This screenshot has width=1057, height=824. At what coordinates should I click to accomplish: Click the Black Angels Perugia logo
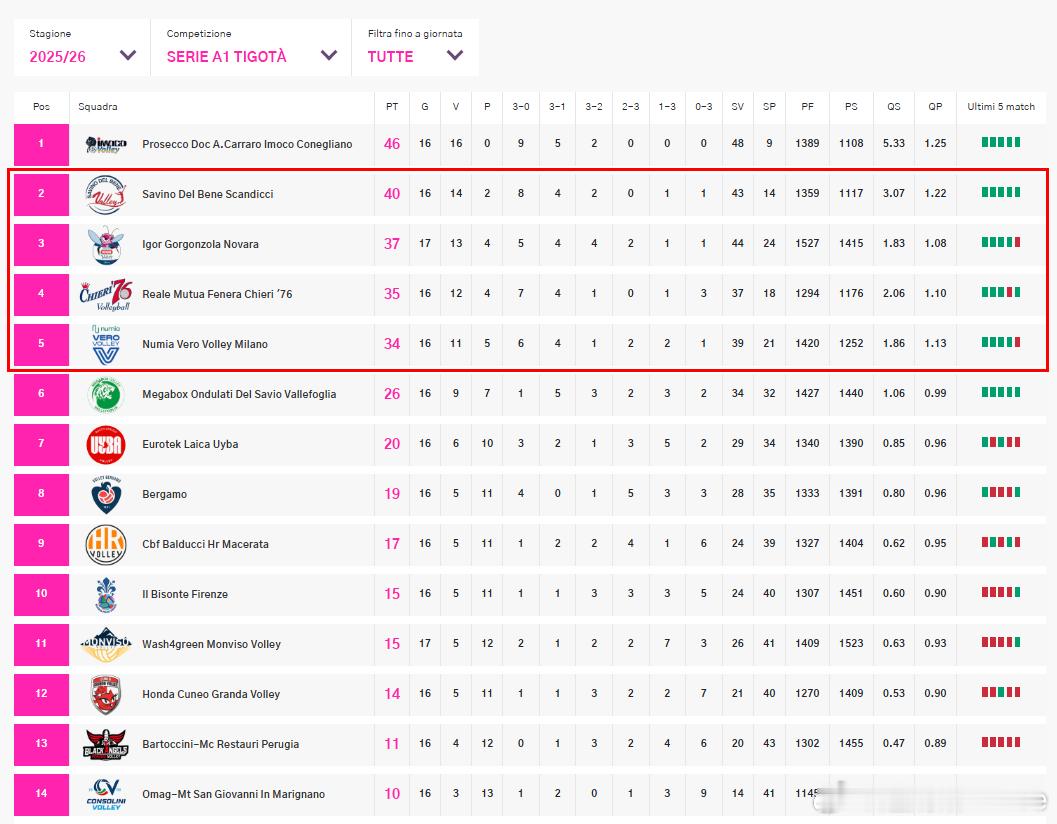pyautogui.click(x=105, y=744)
